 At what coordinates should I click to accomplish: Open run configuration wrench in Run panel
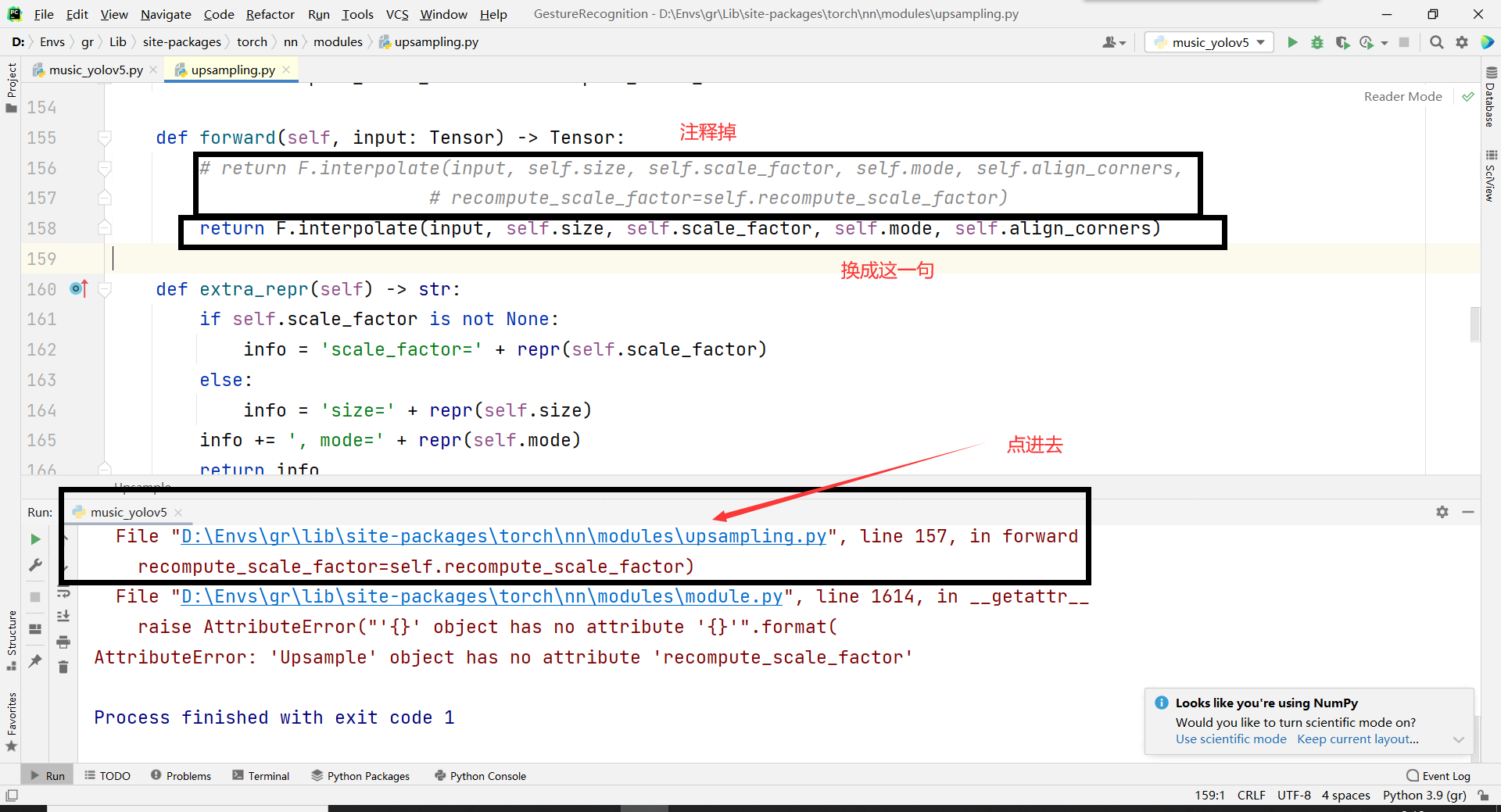point(35,565)
